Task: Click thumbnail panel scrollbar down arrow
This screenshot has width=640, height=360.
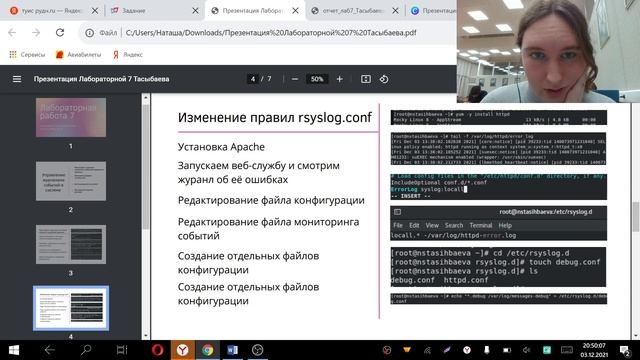Action: tap(146, 336)
